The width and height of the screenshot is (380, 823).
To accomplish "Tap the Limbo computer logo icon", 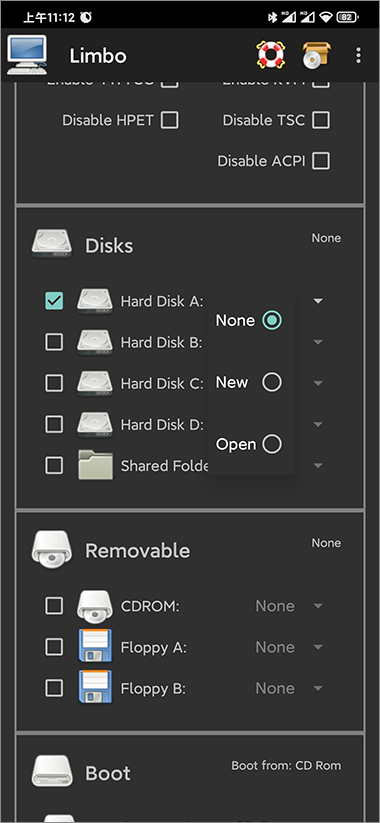I will tap(27, 55).
